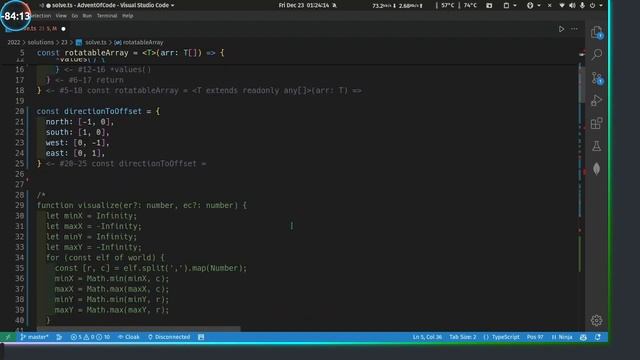Click the screenshot camera icon in top bar
Viewport: 640px width, 360px height.
pos(489,5)
